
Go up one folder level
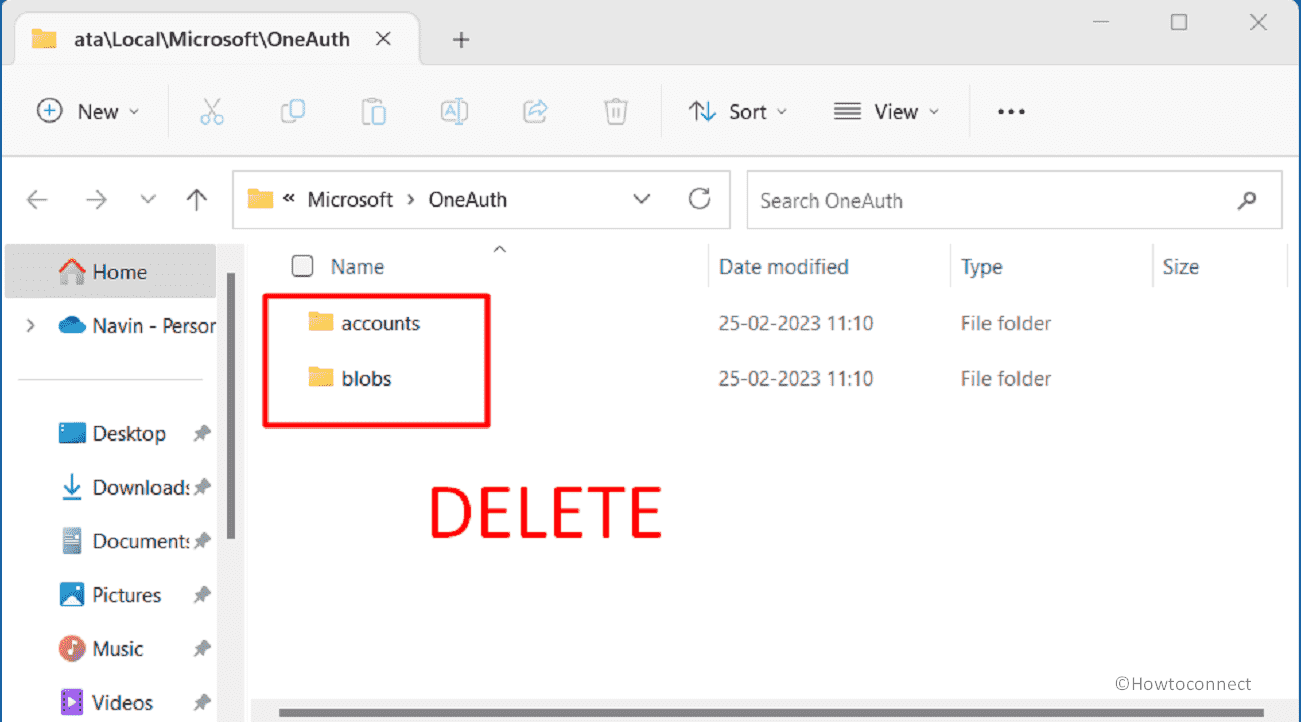coord(197,200)
